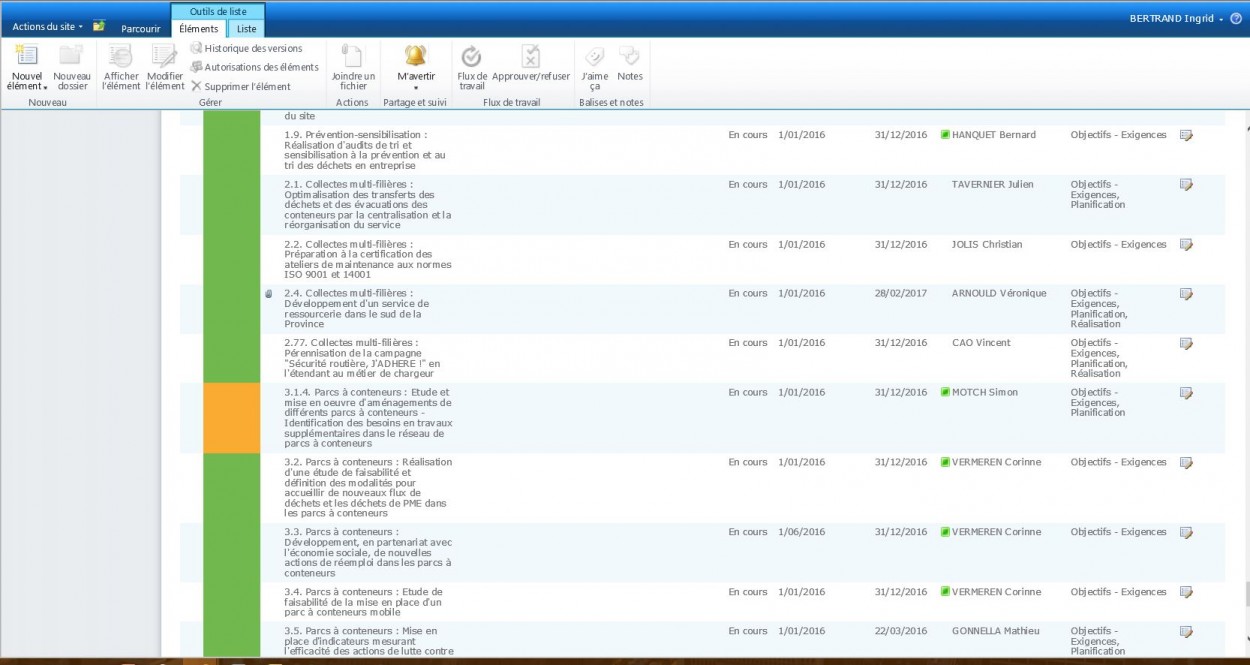Click the title of item 2.1 Collectes multi-filières
This screenshot has height=665, width=1250.
(x=368, y=205)
